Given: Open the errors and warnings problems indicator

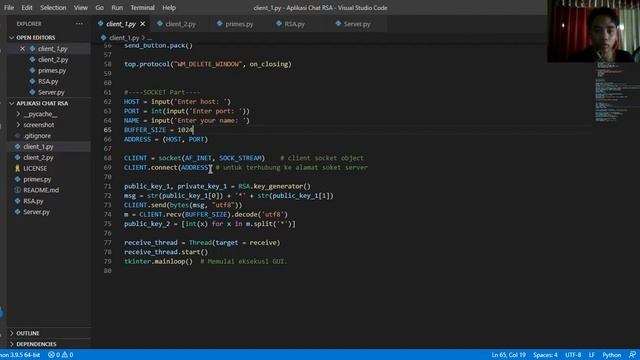Looking at the screenshot, I should tap(60, 355).
